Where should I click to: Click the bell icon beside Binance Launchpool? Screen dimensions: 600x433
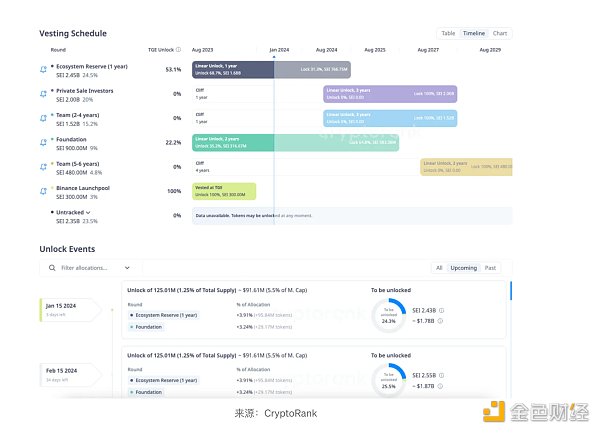pyautogui.click(x=43, y=191)
